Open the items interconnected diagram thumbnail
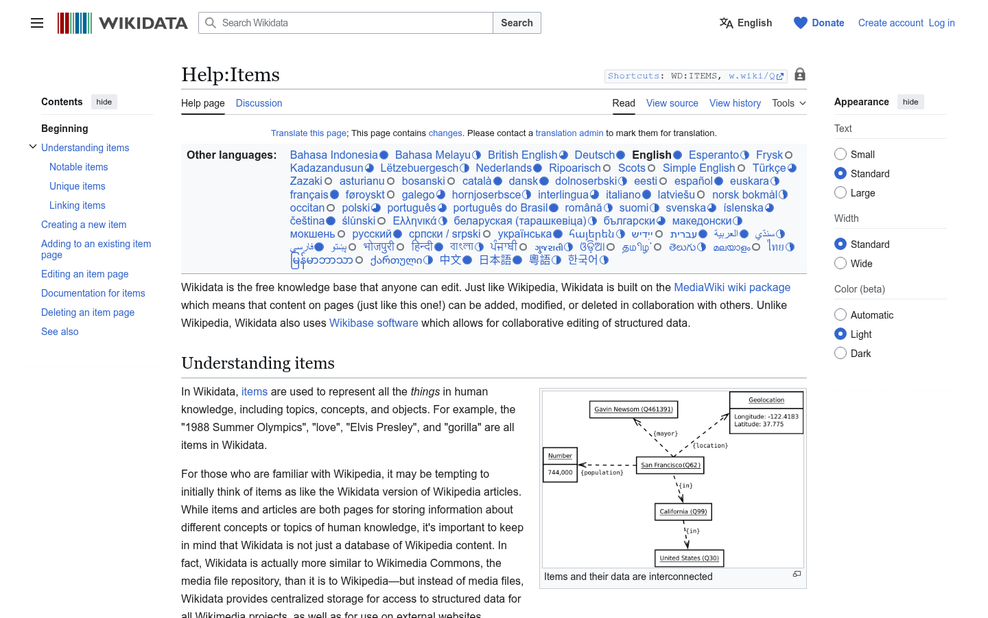988x618 pixels. (672, 479)
